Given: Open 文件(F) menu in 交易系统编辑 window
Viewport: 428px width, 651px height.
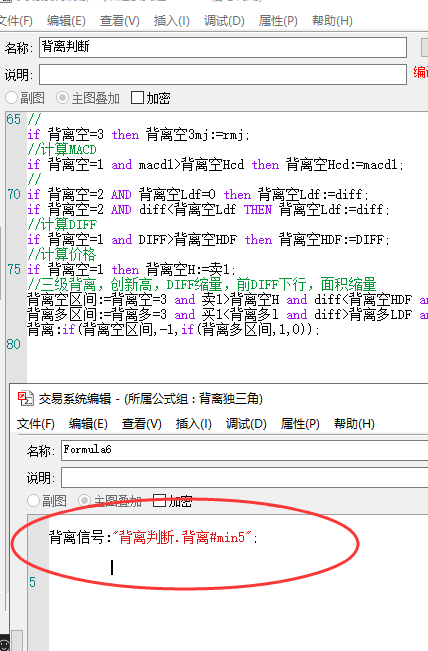Looking at the screenshot, I should coord(36,424).
